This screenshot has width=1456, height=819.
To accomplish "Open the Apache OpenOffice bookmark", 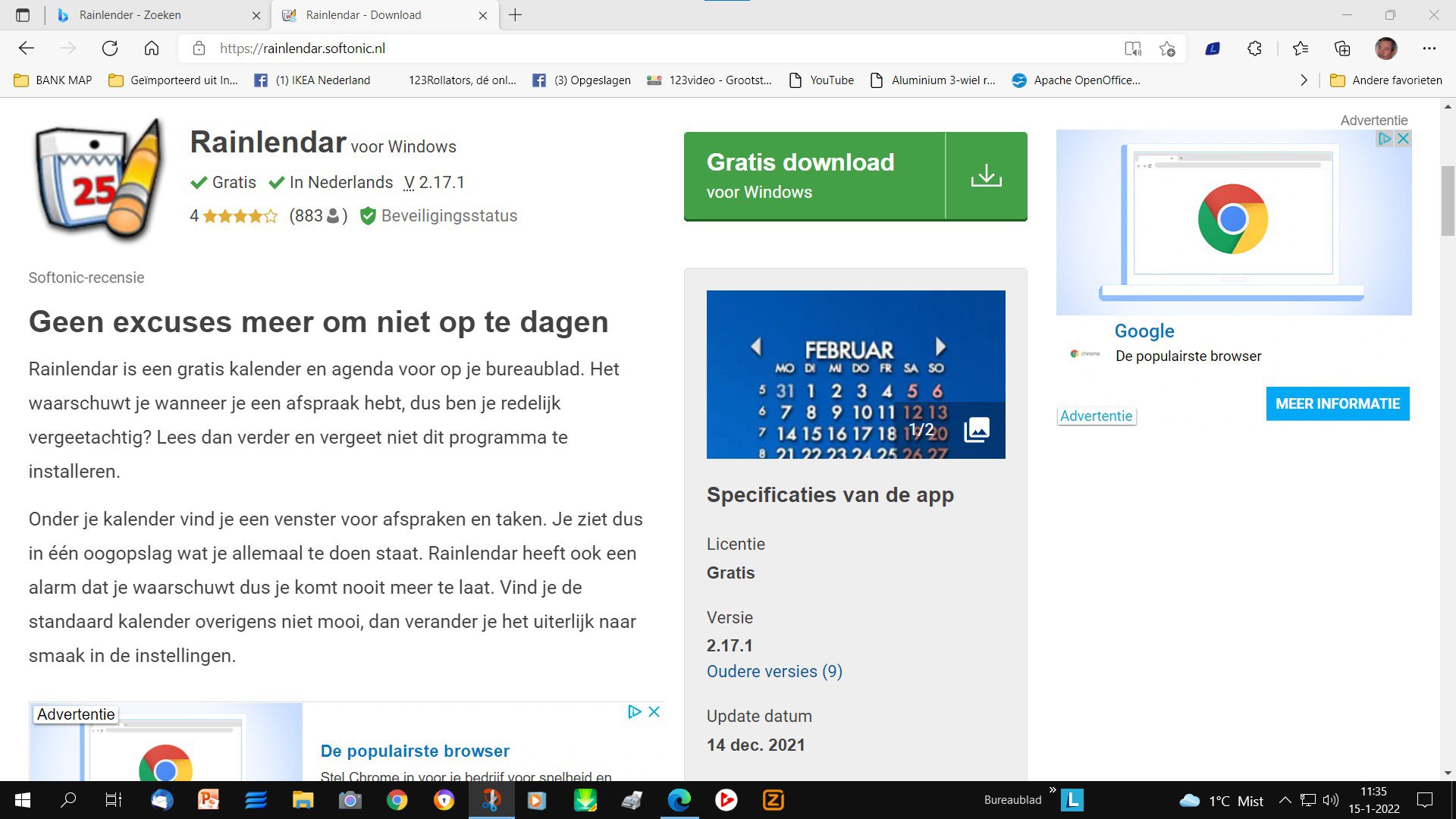I will (1076, 80).
